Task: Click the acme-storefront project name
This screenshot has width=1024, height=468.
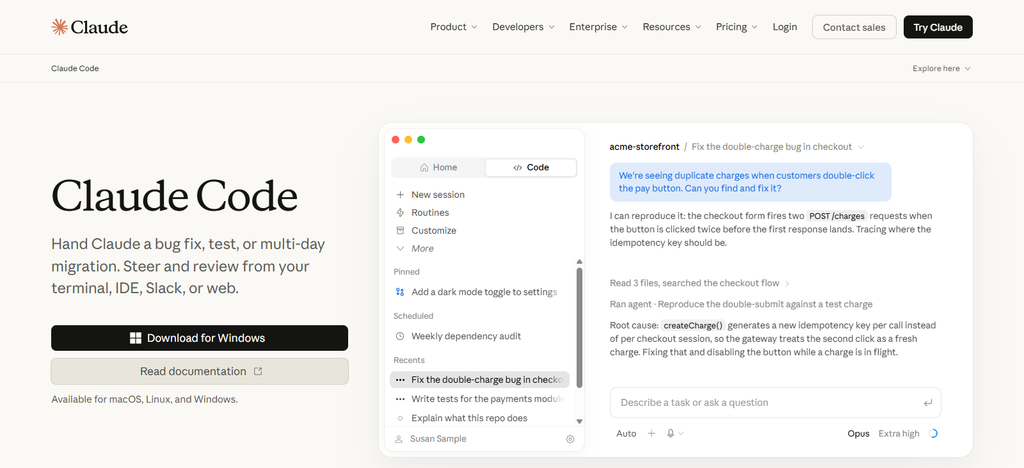Action: (x=644, y=147)
